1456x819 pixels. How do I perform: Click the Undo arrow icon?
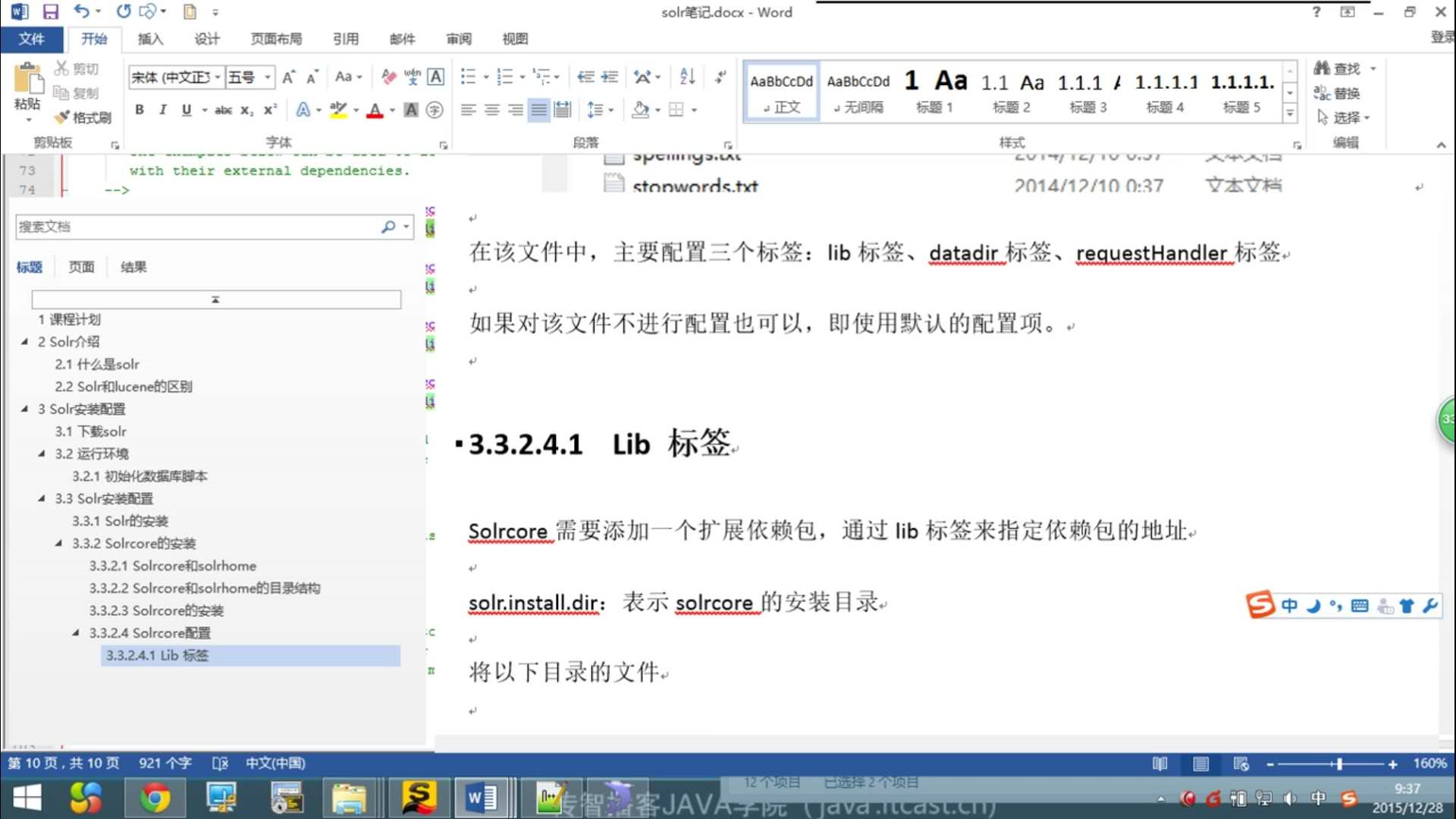point(81,11)
